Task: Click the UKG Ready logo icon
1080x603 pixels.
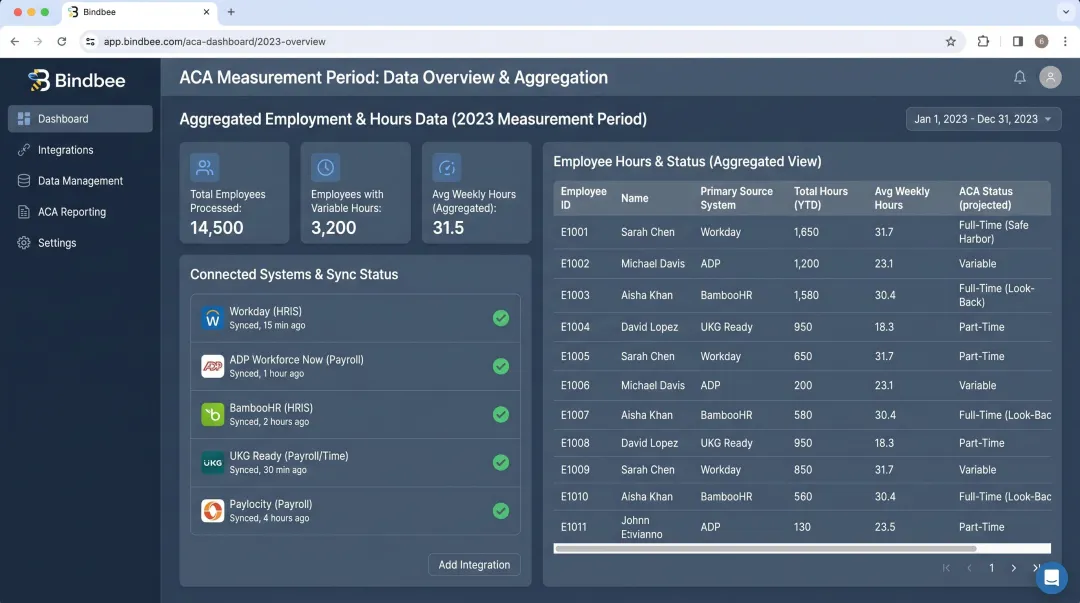Action: [212, 462]
